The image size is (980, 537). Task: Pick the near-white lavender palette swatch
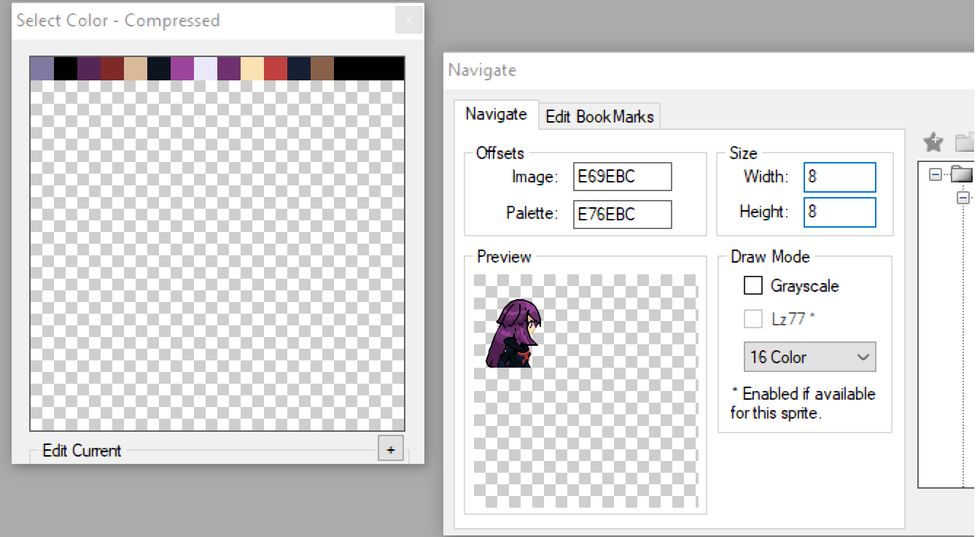[206, 68]
